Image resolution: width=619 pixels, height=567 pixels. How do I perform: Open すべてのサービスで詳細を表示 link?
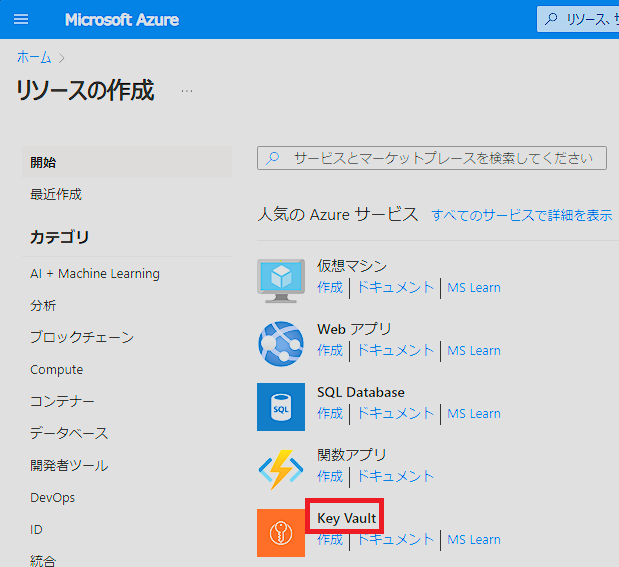522,215
